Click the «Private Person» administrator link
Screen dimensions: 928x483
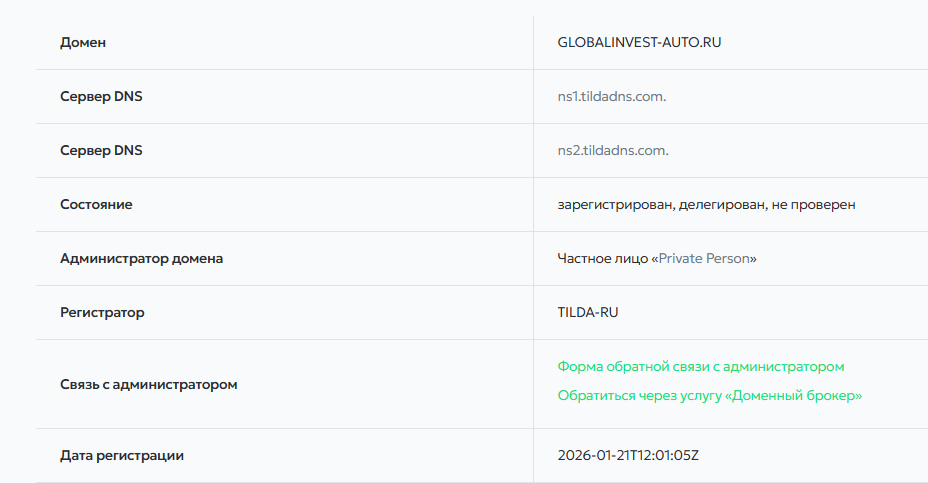tap(707, 259)
